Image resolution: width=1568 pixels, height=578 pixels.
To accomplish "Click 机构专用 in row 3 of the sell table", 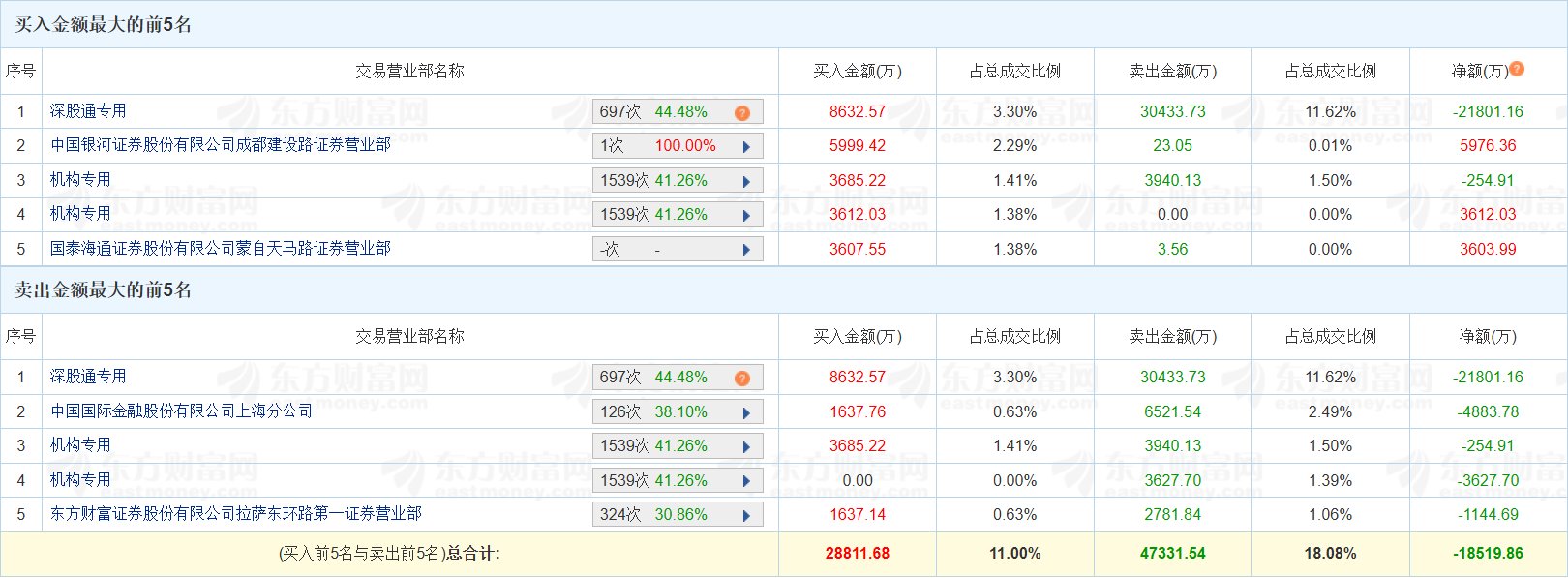I will coord(80,445).
